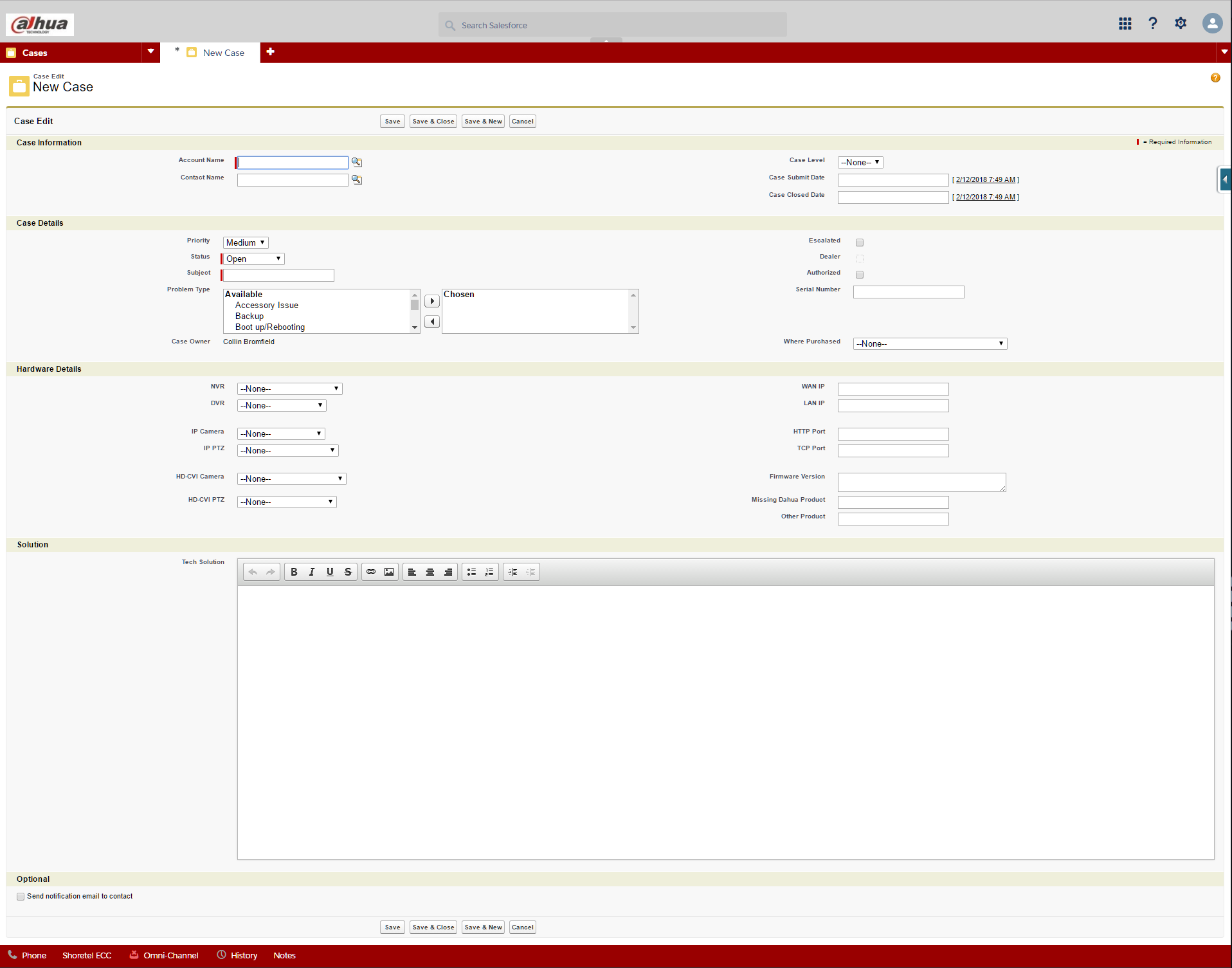Click the Serial Number input field
The height and width of the screenshot is (968, 1232).
(x=908, y=292)
